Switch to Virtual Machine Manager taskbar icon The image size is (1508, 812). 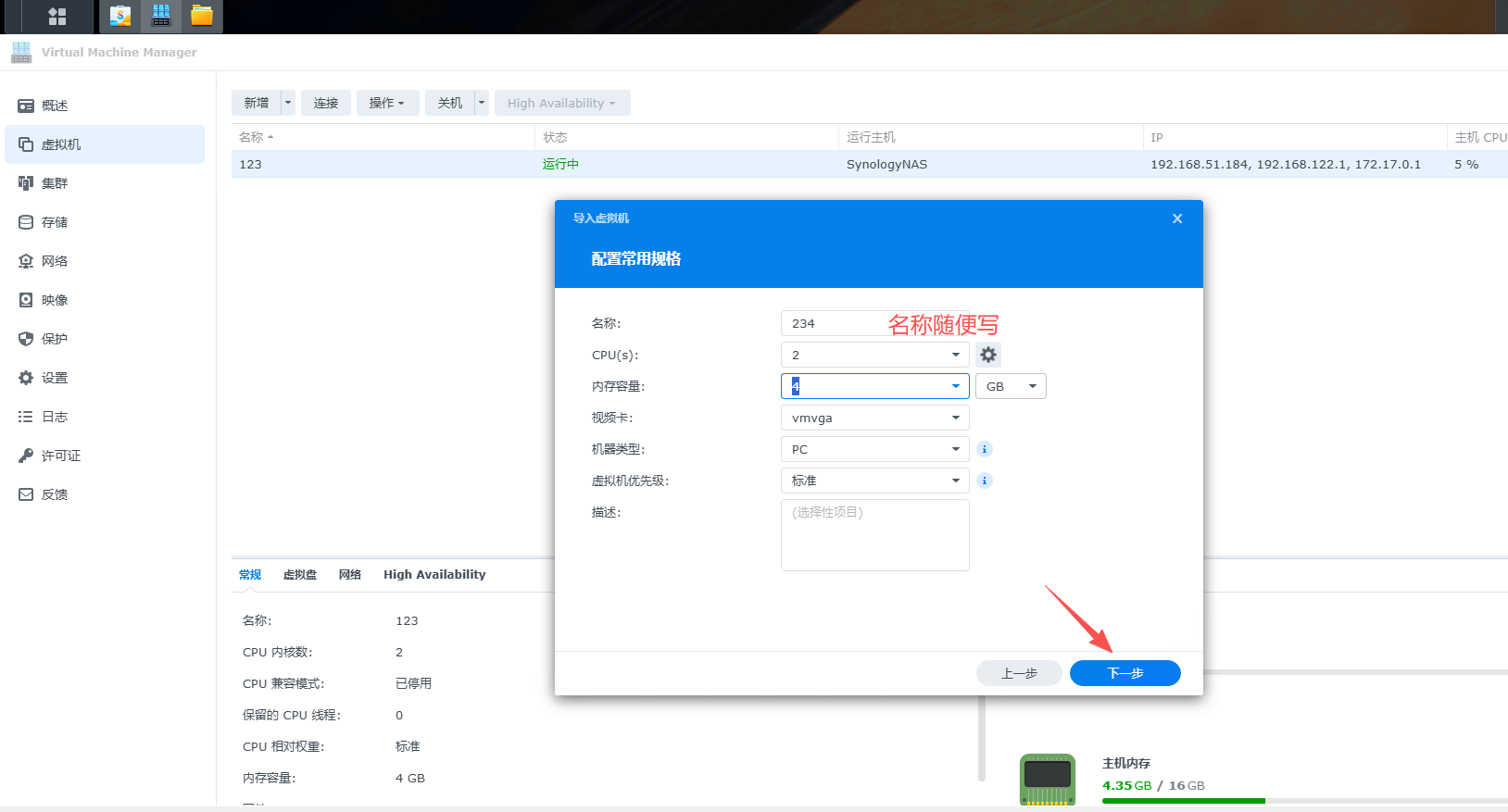tap(161, 16)
